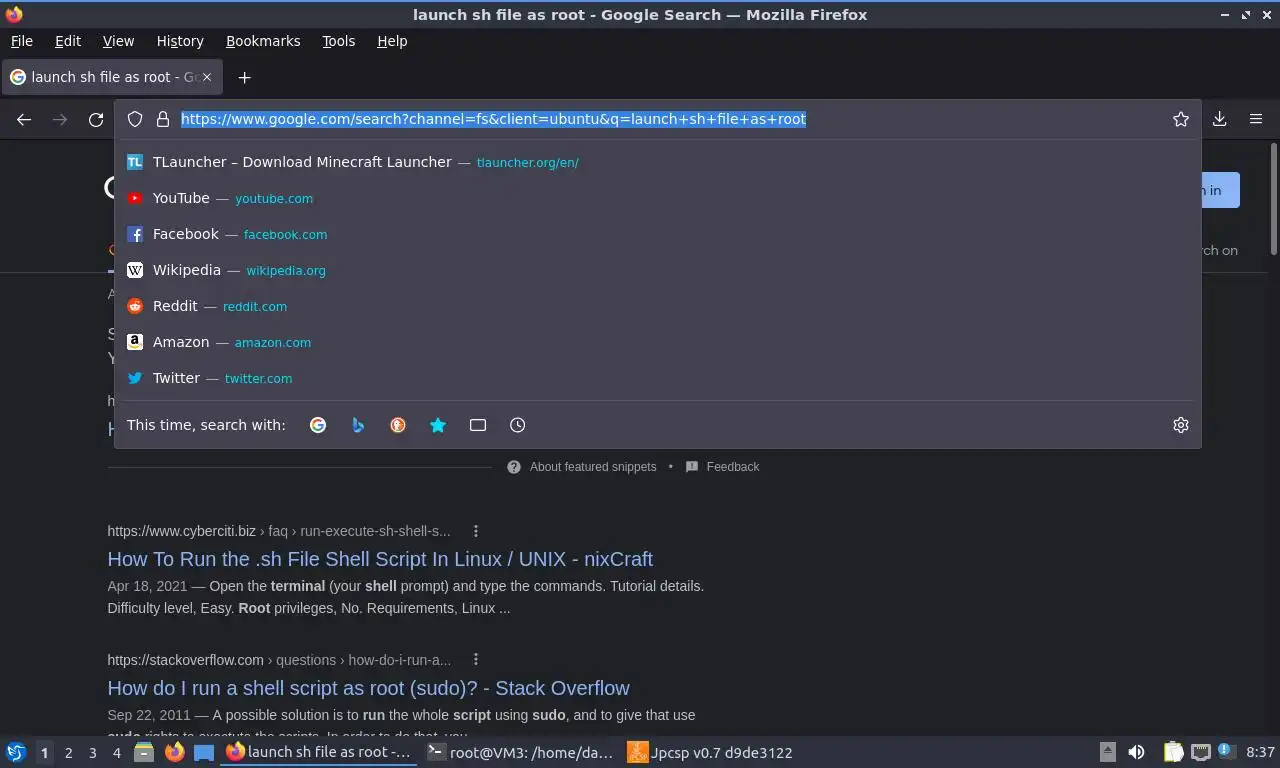Open the Firefox hamburger menu
Screen dimensions: 1280x768
1256,119
